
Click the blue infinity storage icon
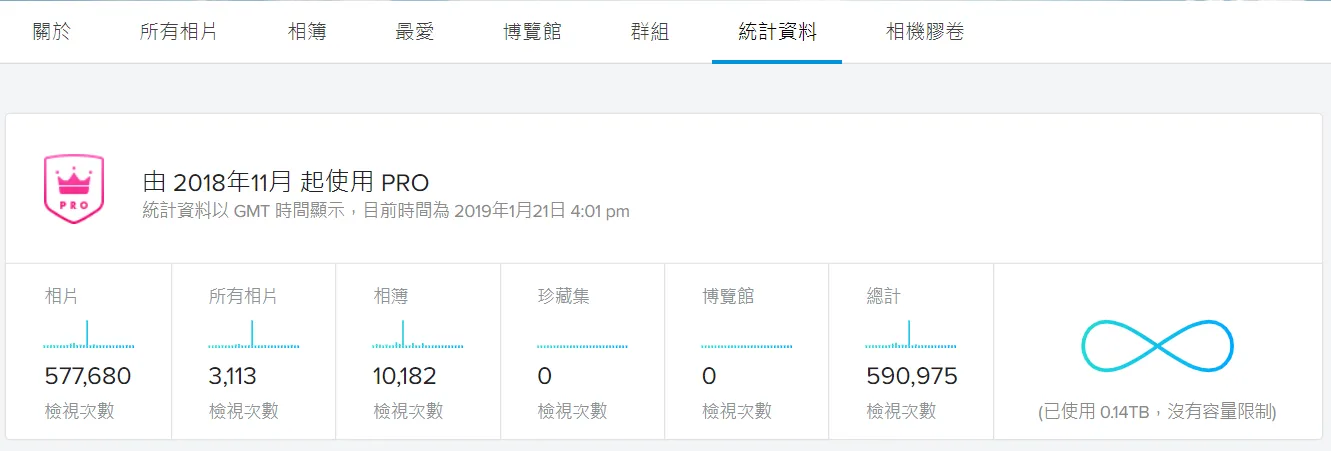1157,347
